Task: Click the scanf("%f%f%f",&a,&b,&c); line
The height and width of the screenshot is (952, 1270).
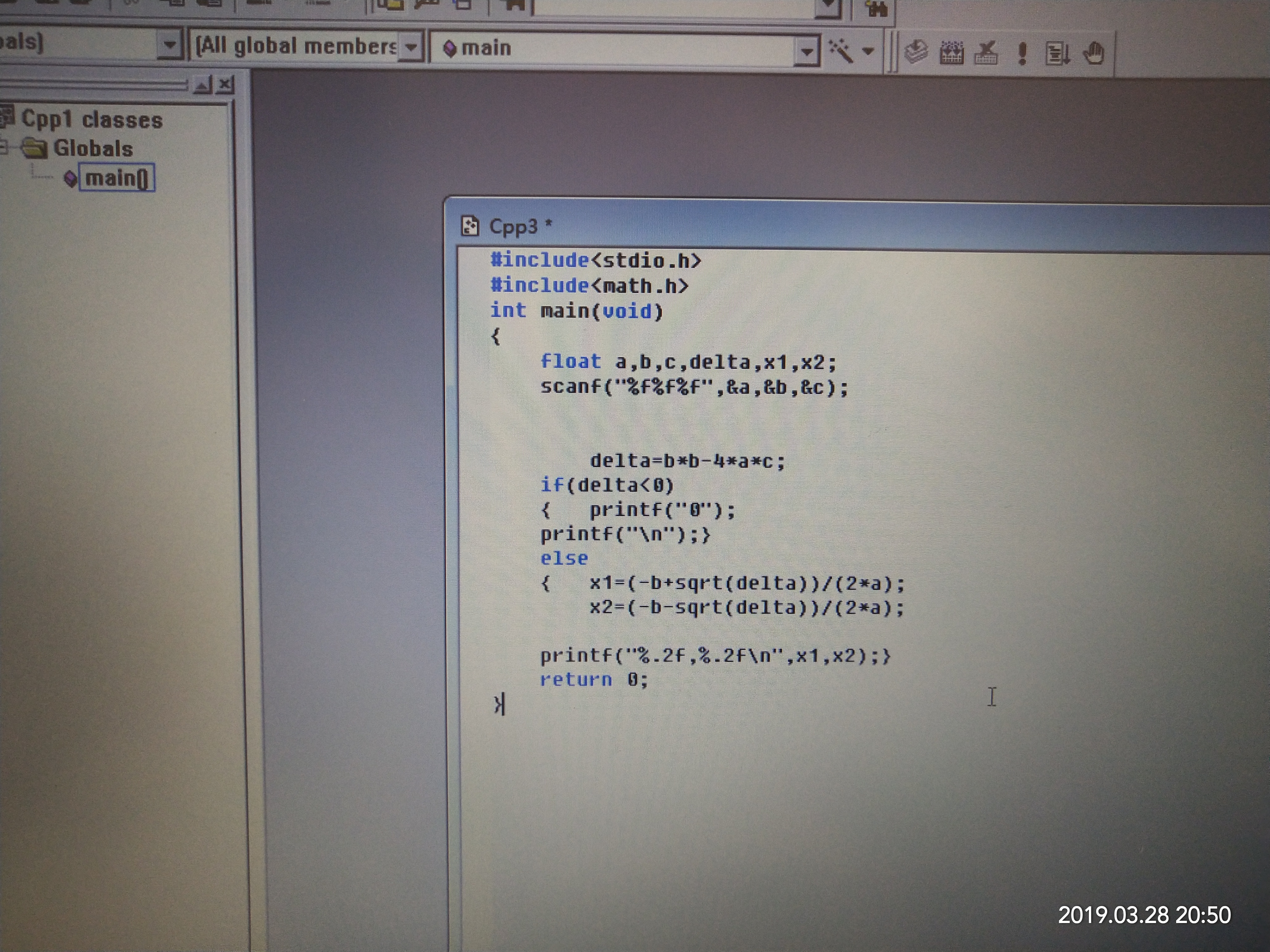Action: pos(694,387)
